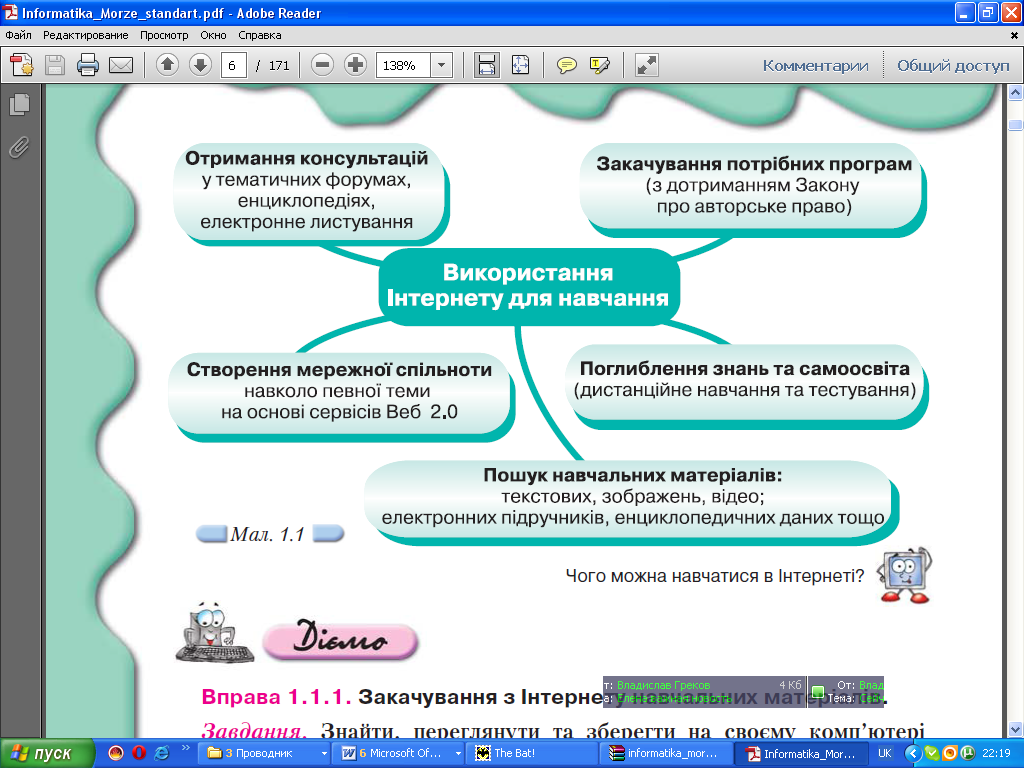
Task: Launch Internet Explorer from quick launch
Action: point(161,753)
